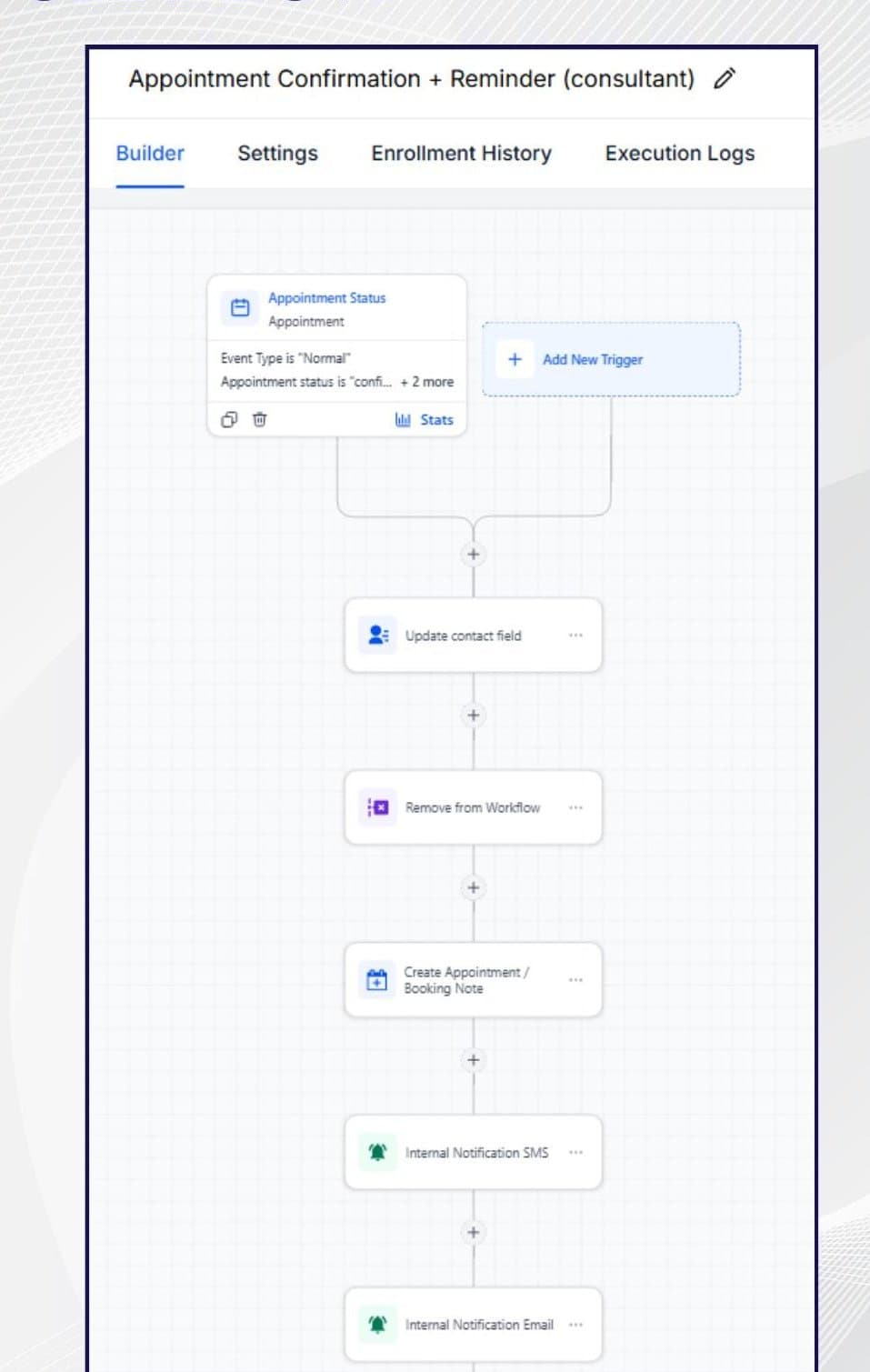Image resolution: width=870 pixels, height=1372 pixels.
Task: Open options menu for Internal Notification SMS
Action: [x=575, y=1152]
